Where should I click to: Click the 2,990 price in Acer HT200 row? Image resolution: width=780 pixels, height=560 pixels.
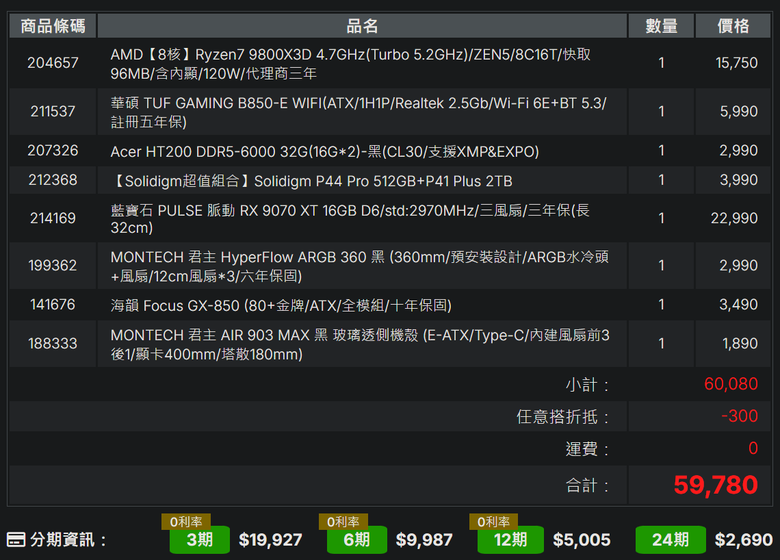click(x=739, y=151)
